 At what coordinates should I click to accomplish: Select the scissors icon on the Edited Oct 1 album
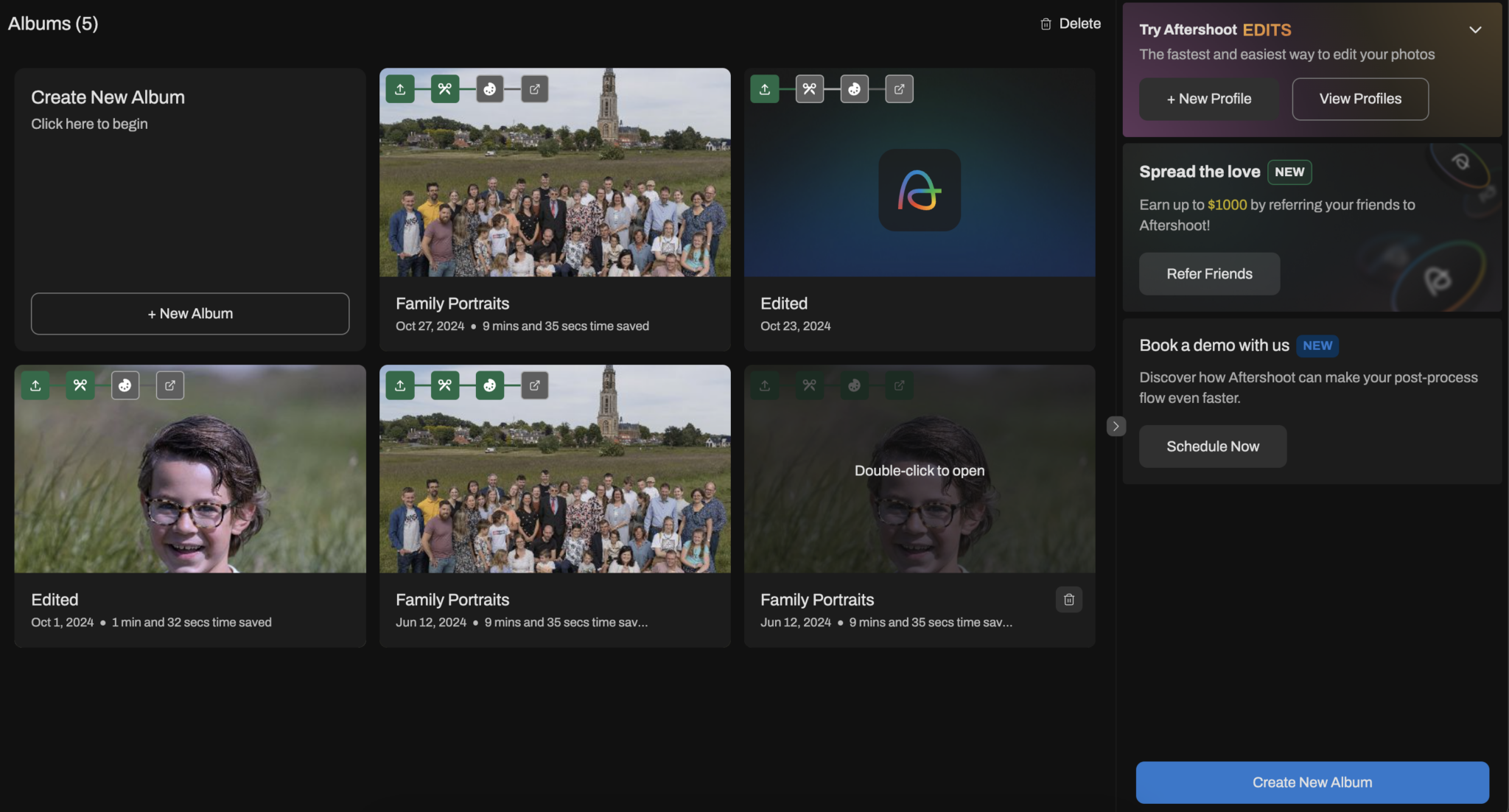80,385
